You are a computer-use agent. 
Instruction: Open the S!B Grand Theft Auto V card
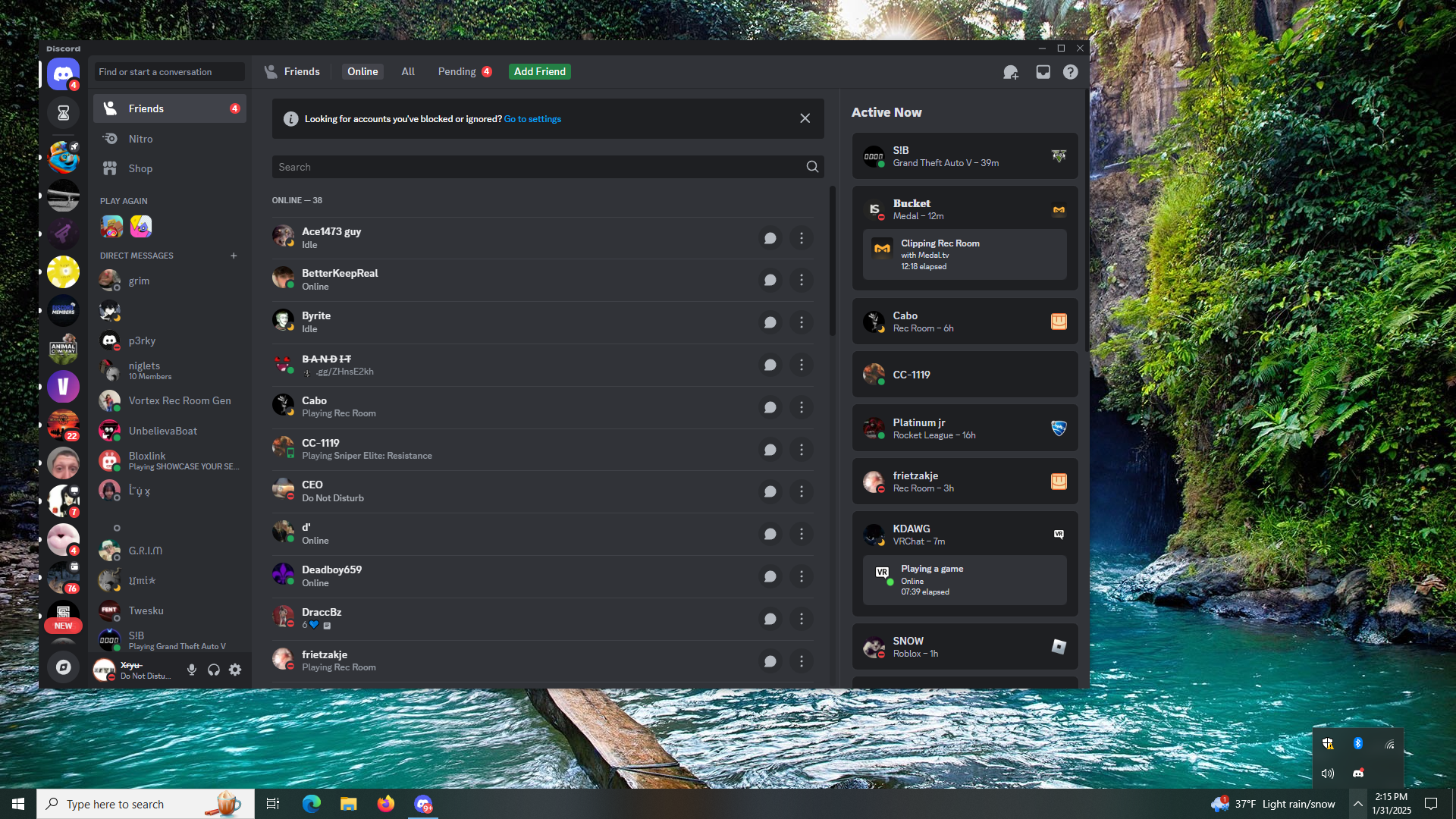click(965, 156)
